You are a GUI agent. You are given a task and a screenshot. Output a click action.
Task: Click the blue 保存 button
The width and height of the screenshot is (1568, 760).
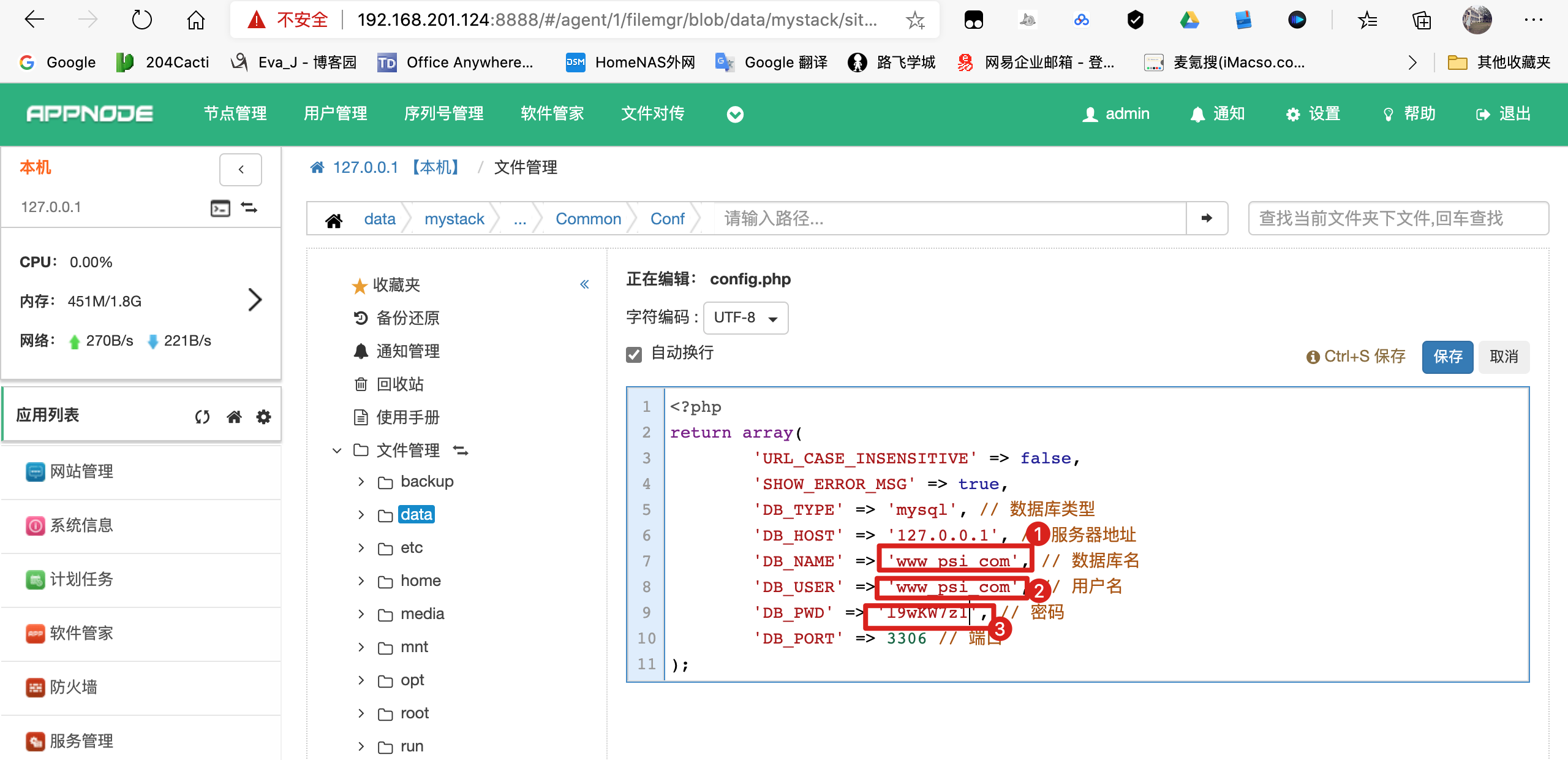pos(1447,357)
